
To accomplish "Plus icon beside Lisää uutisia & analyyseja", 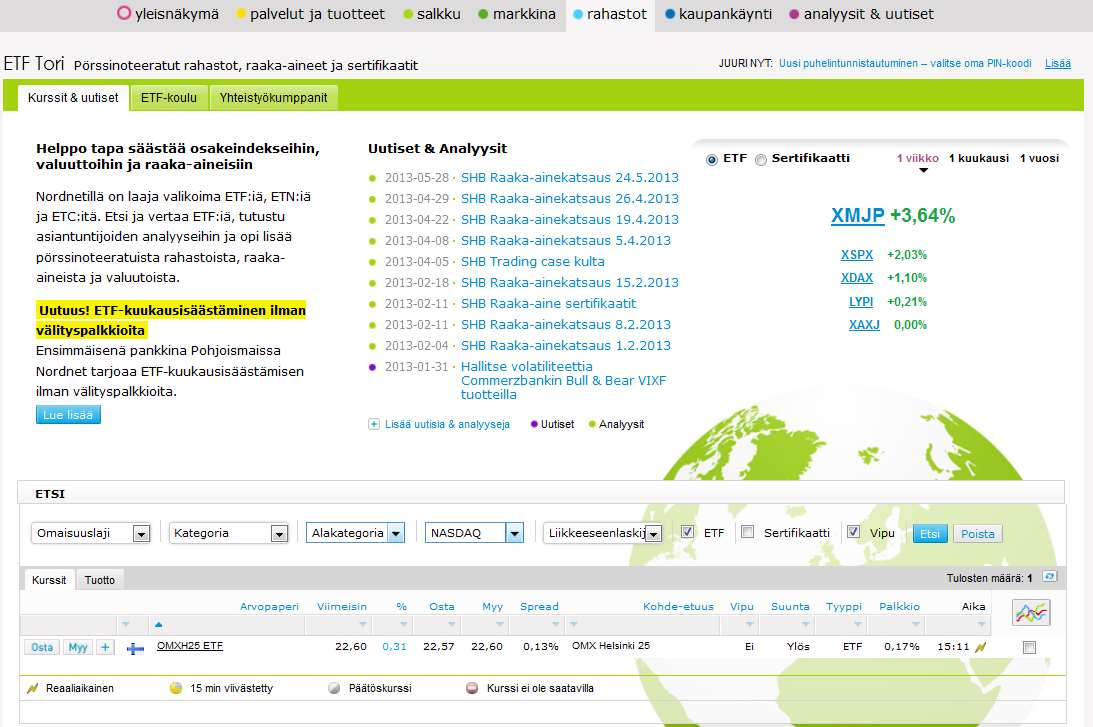I will (x=374, y=424).
